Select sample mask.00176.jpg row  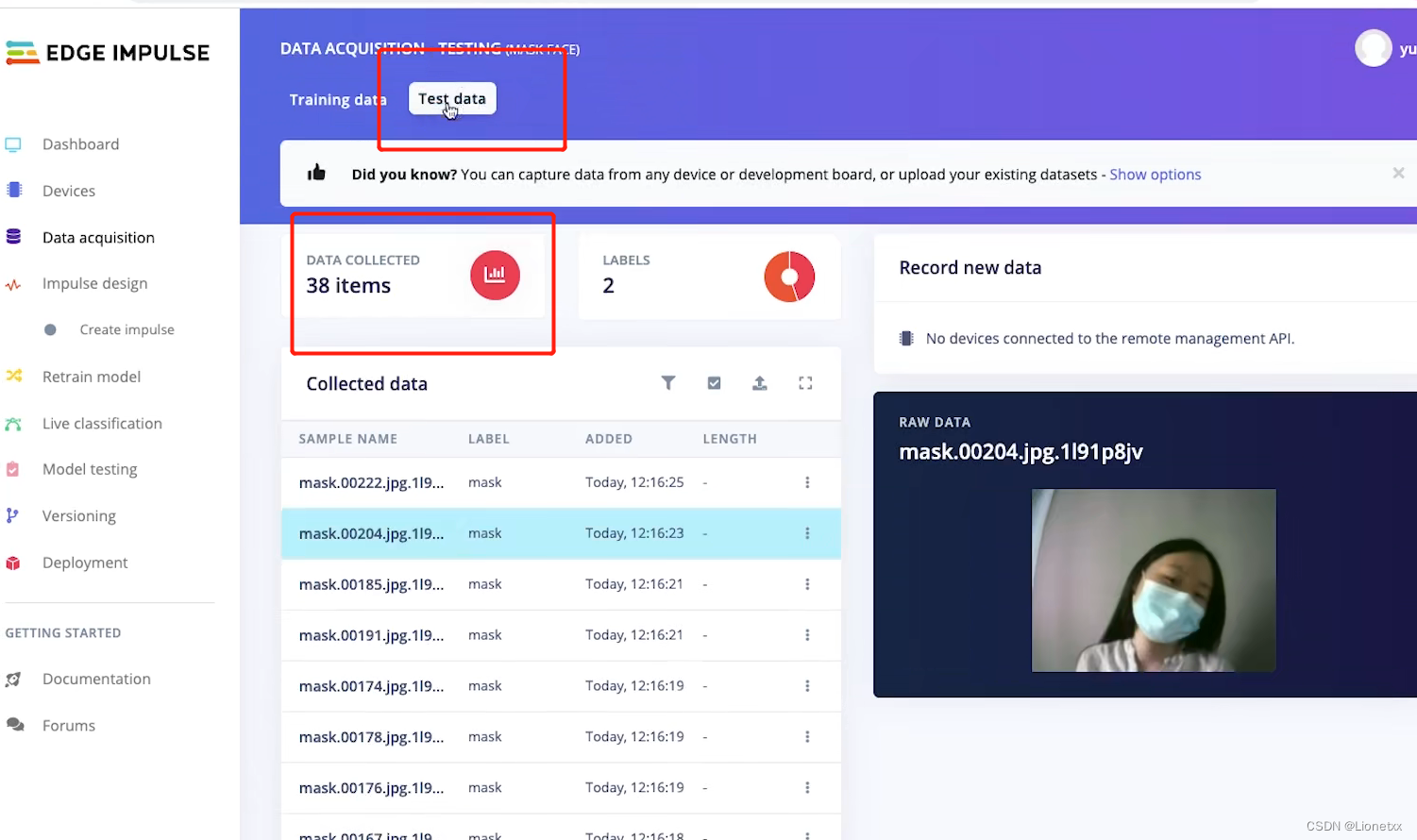pos(561,788)
